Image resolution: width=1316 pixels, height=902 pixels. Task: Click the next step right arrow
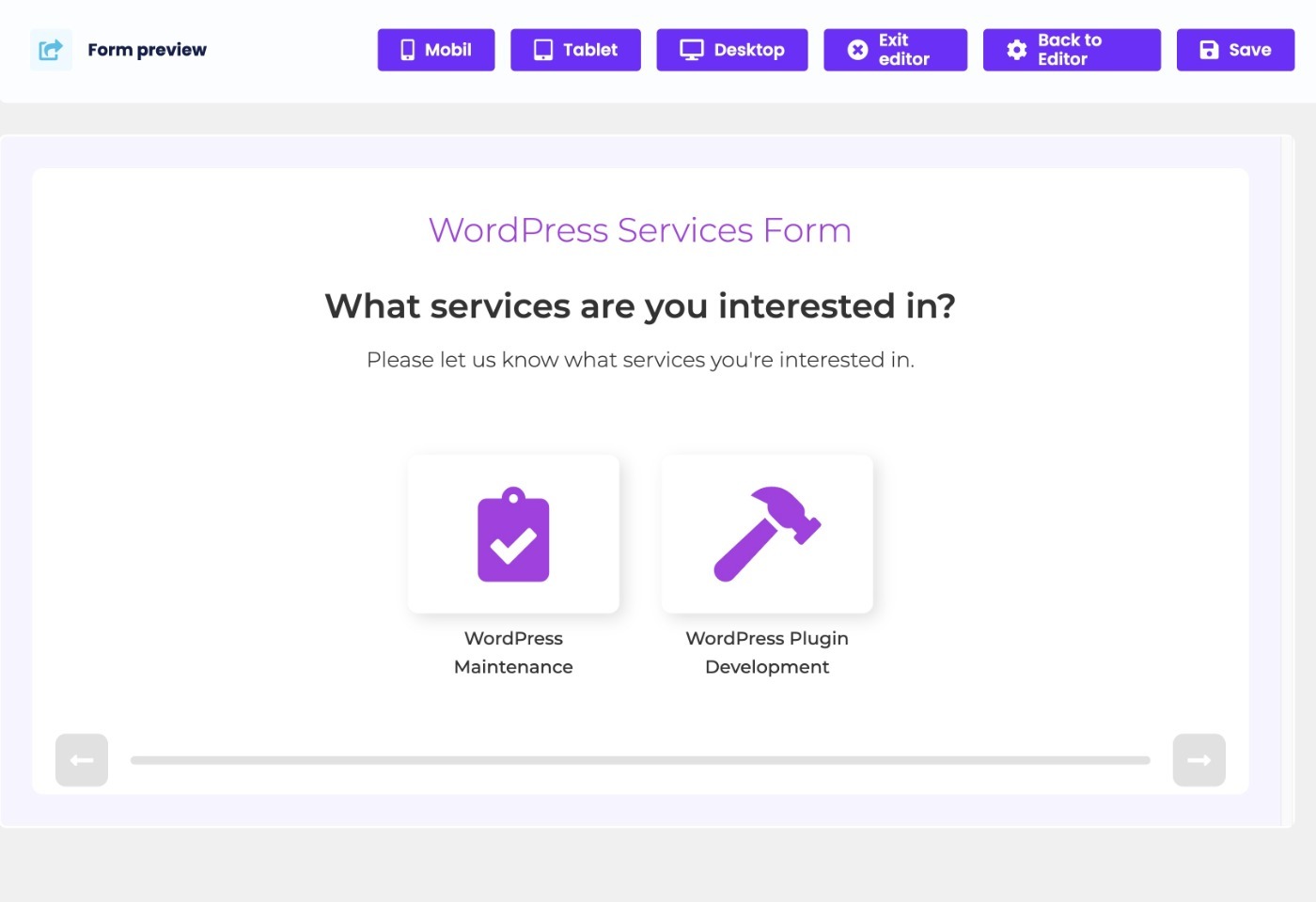[1199, 760]
